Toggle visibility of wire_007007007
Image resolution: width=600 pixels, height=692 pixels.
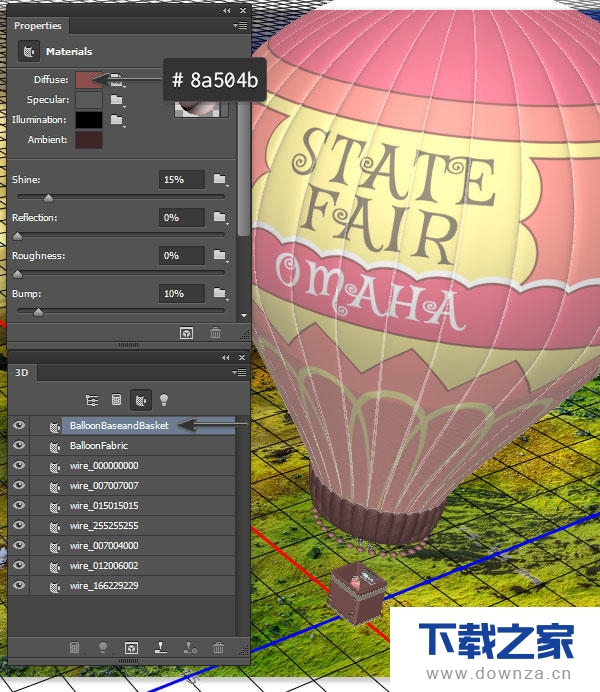click(19, 485)
